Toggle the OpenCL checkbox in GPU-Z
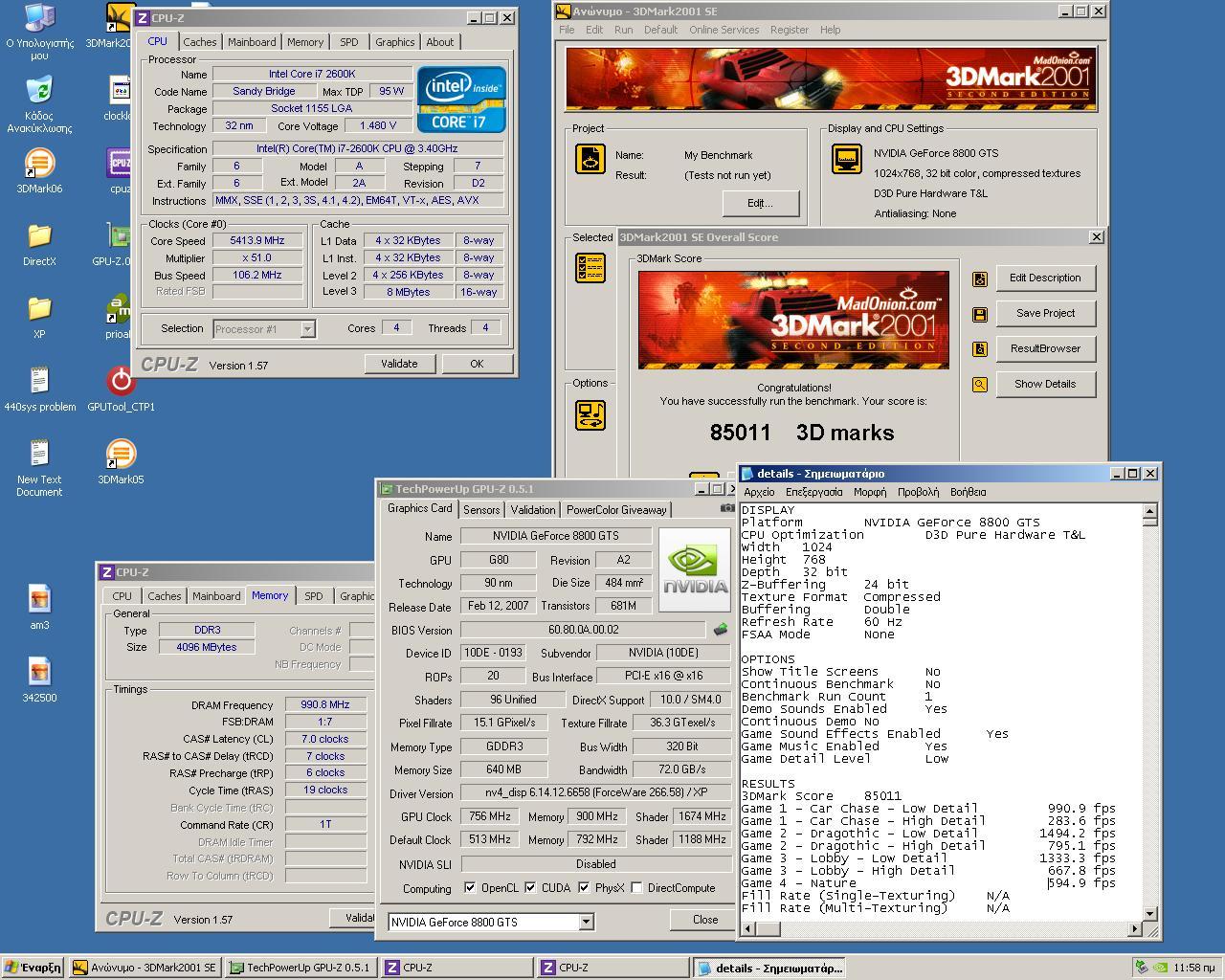Image resolution: width=1225 pixels, height=980 pixels. [470, 888]
